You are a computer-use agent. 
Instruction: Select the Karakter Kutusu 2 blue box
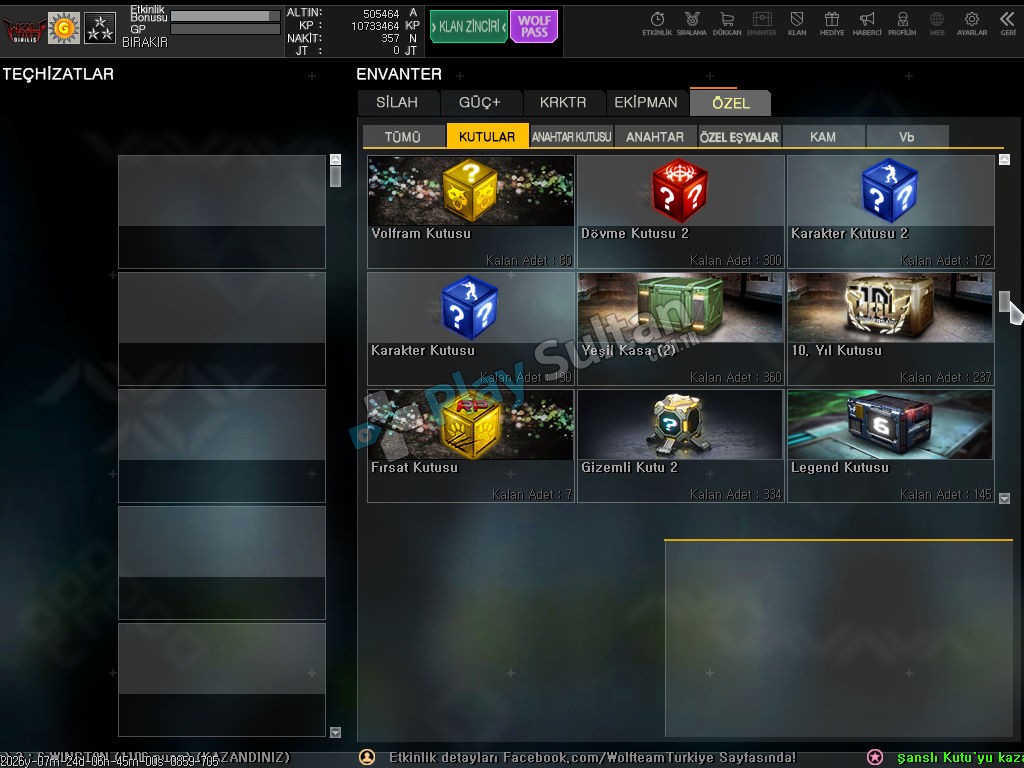[891, 212]
